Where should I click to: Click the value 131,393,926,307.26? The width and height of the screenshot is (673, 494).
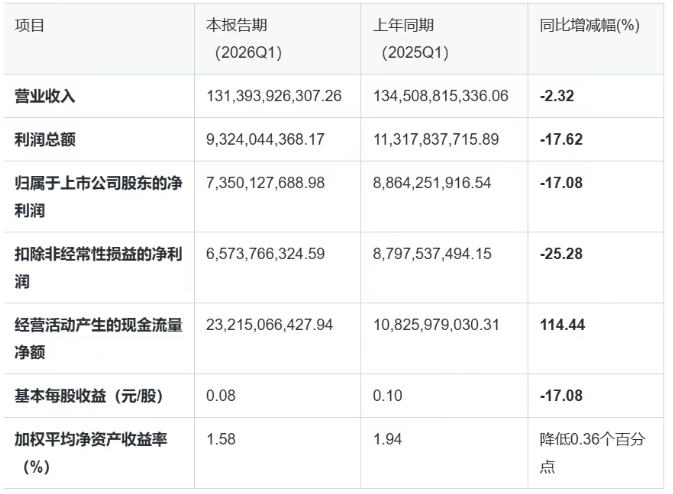coord(273,96)
